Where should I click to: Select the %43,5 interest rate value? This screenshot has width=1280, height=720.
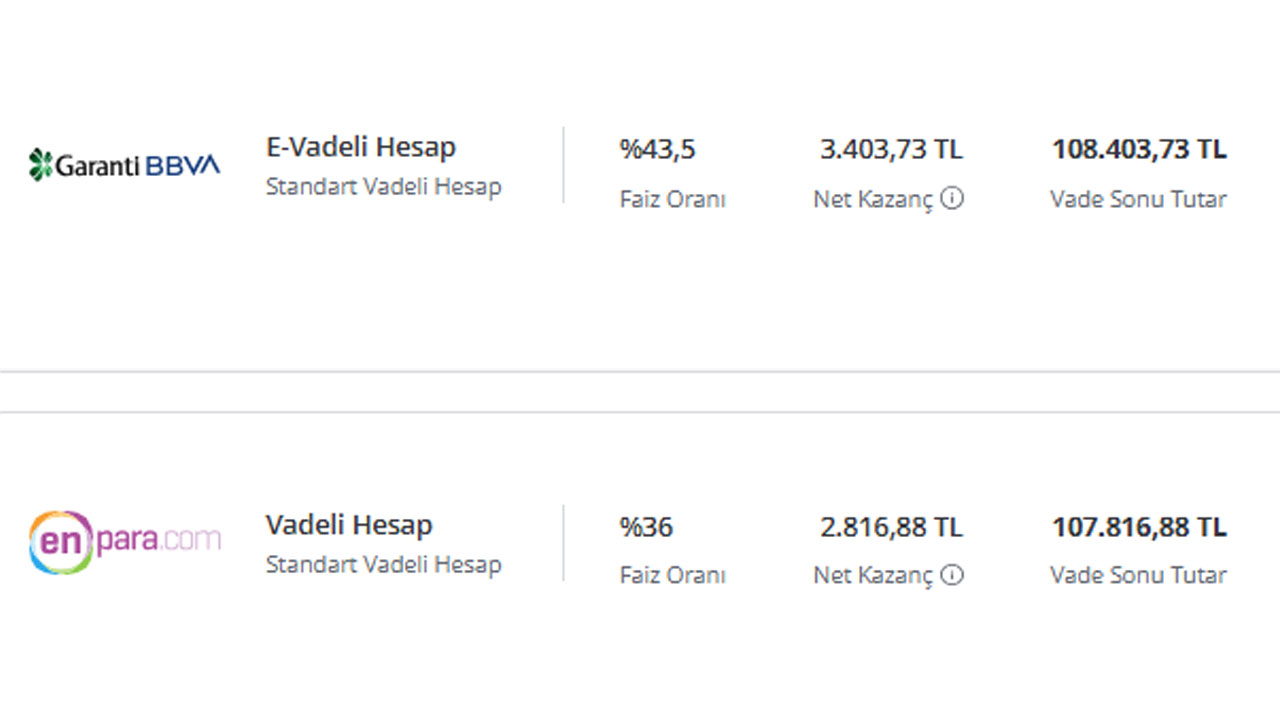[x=657, y=150]
